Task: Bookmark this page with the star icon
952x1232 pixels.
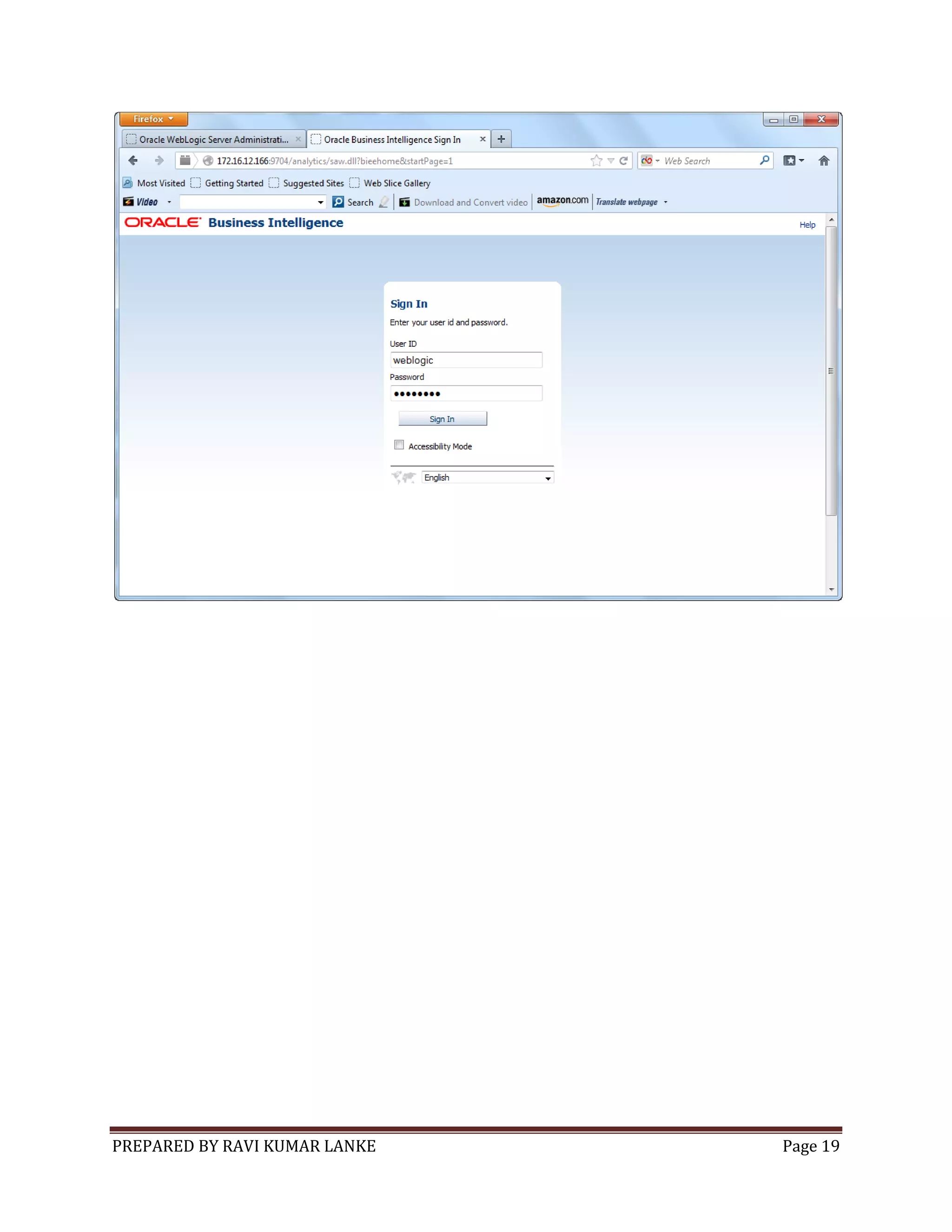Action: [x=596, y=161]
